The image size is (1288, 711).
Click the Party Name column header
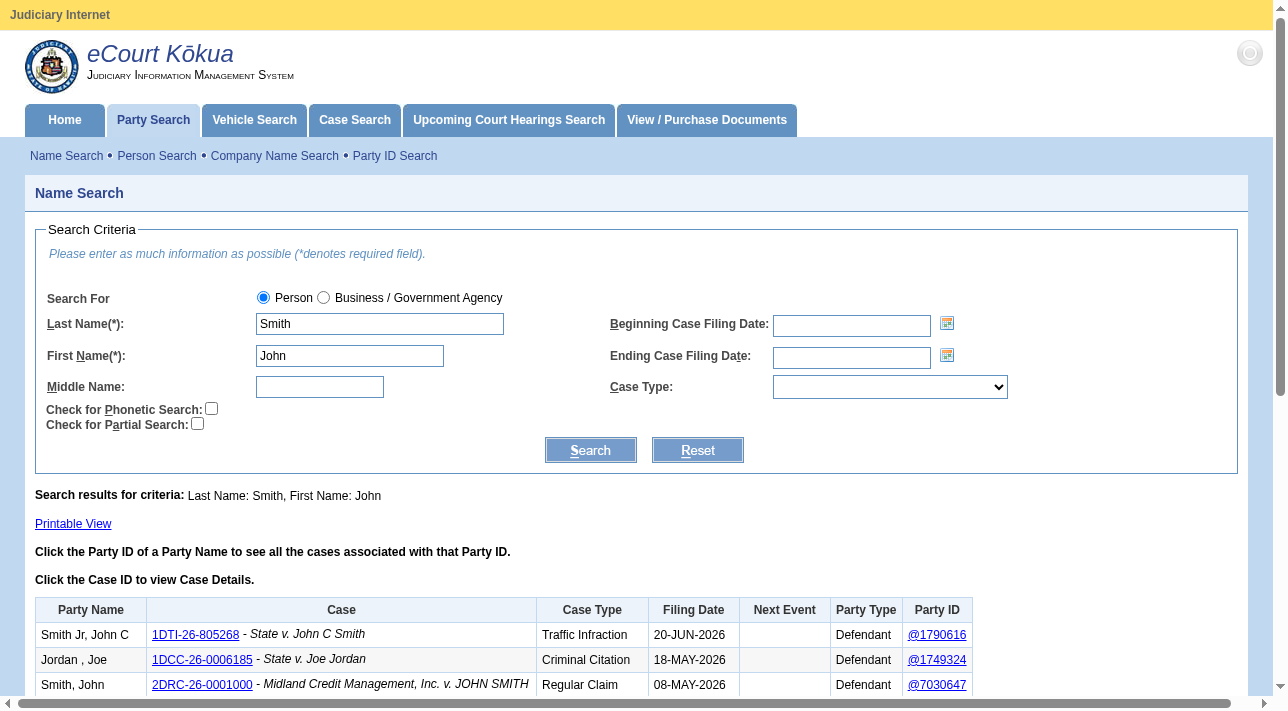click(x=91, y=610)
